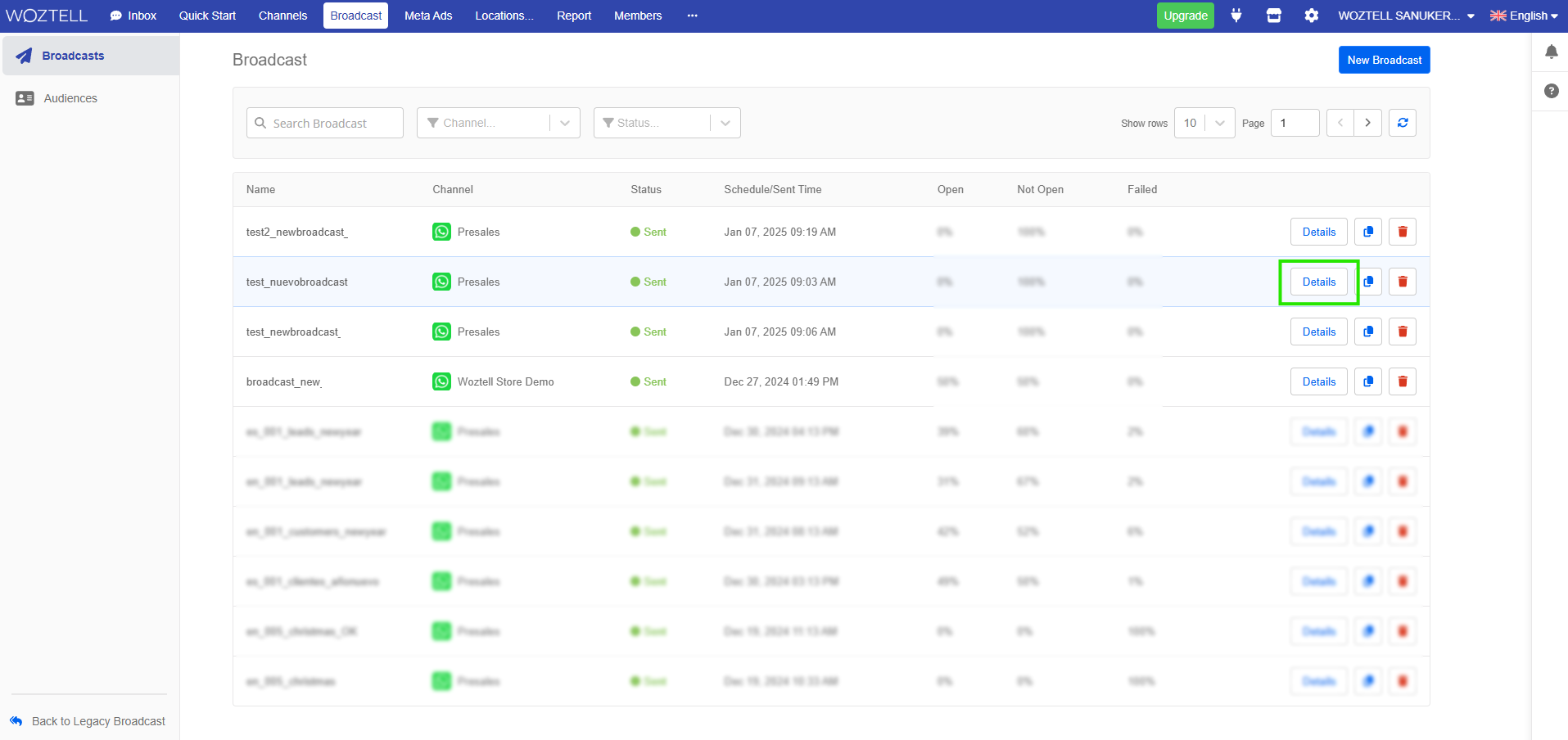This screenshot has height=740, width=1568.
Task: Click the New Broadcast button
Action: coord(1384,60)
